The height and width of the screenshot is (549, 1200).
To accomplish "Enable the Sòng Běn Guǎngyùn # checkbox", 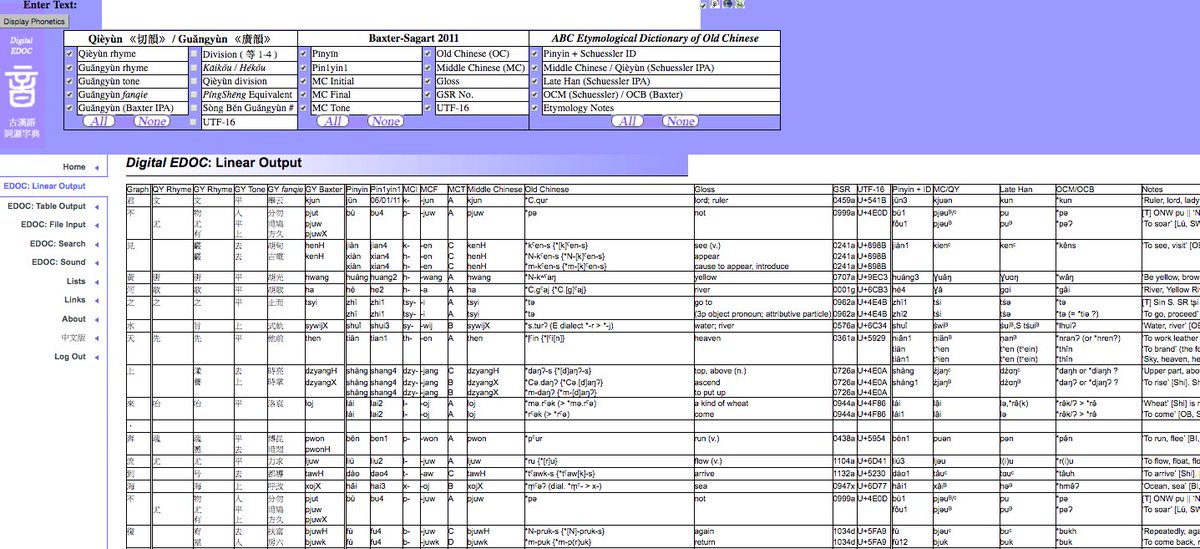I will coord(194,107).
